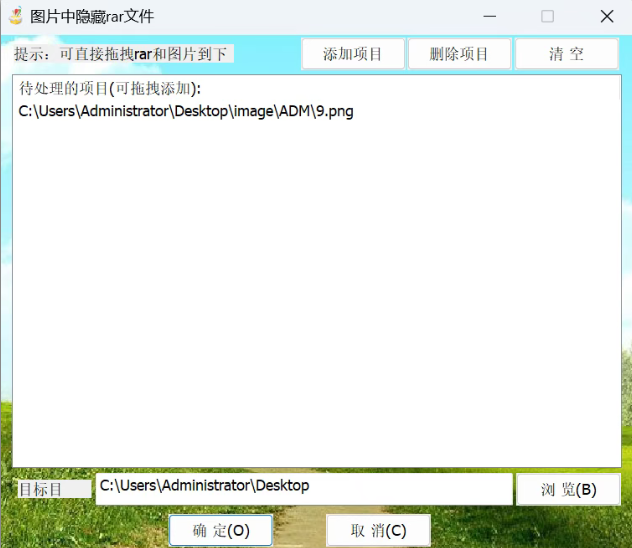The image size is (632, 548).
Task: Click the 目标目 label
Action: click(x=40, y=489)
